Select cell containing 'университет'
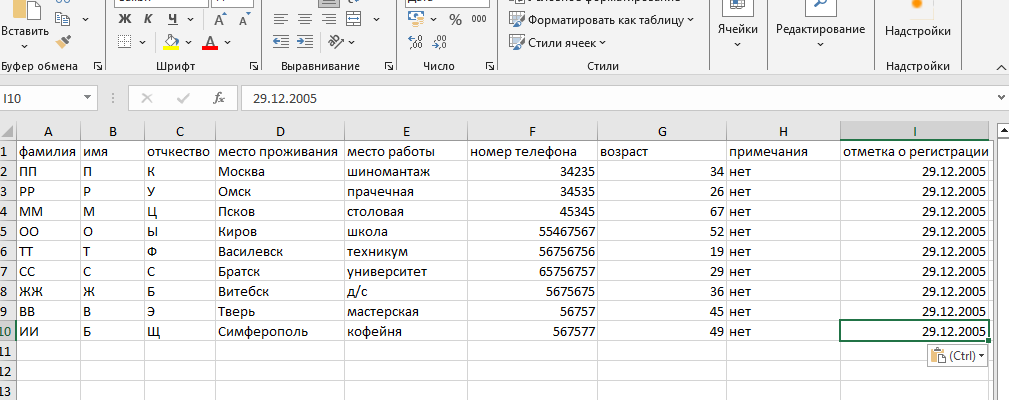This screenshot has height=400, width=1009. 406,272
